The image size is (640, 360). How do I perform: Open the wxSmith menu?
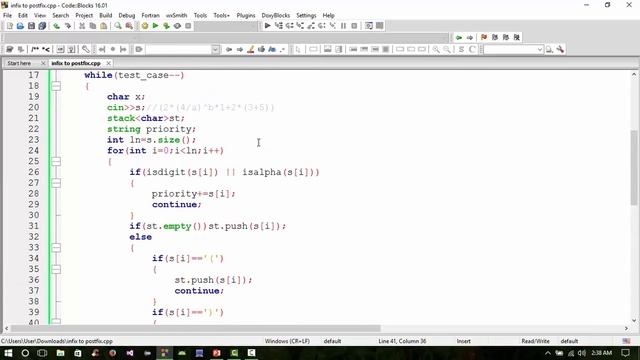[176, 15]
